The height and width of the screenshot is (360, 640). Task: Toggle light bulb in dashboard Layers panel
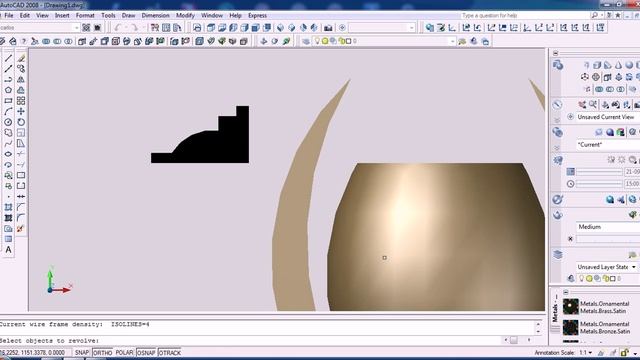tap(581, 279)
